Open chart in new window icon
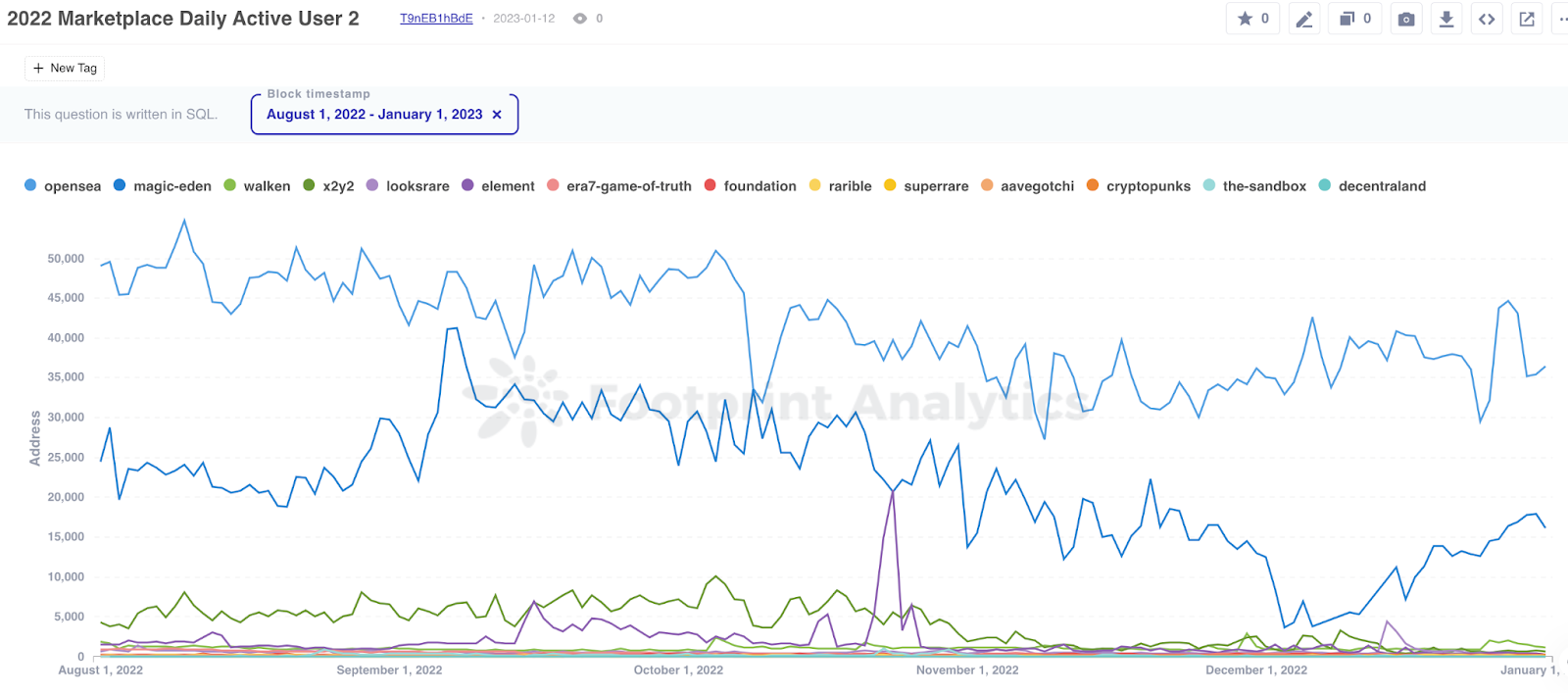The image size is (1568, 695). [x=1527, y=19]
